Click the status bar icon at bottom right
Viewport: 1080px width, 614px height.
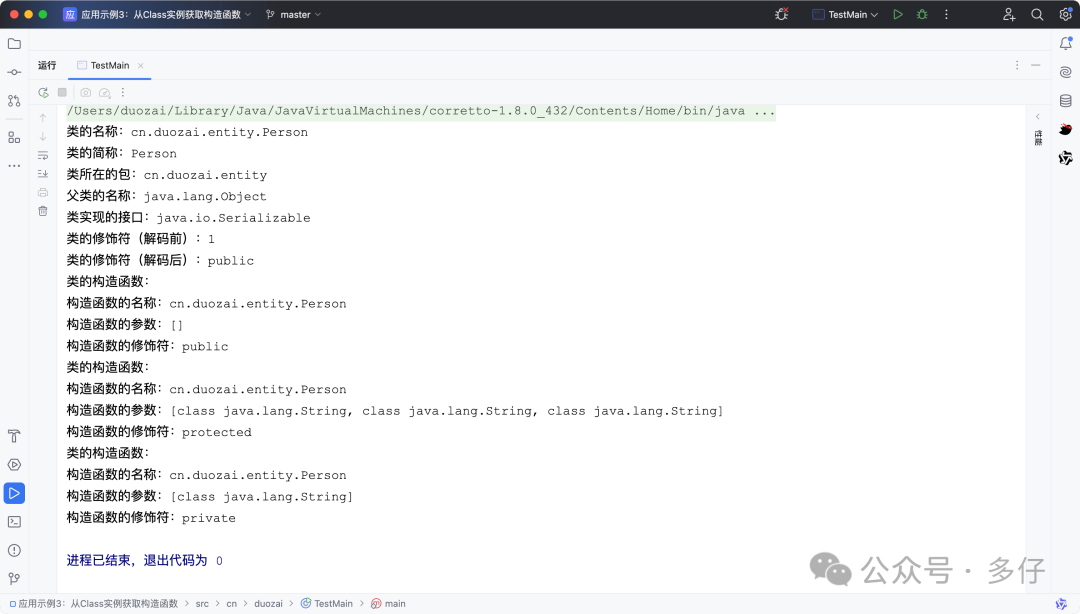(1061, 604)
